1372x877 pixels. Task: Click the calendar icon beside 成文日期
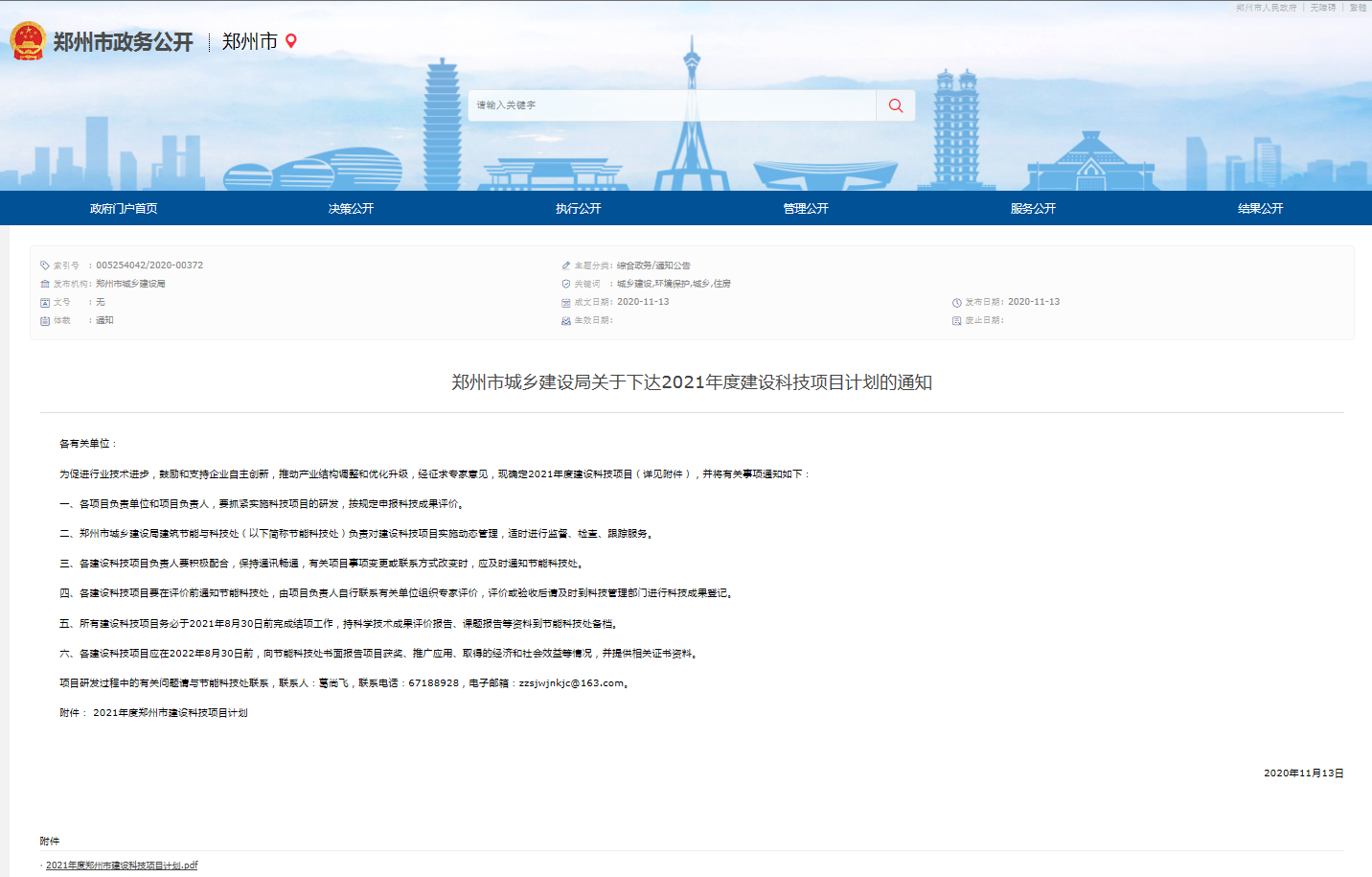click(x=566, y=303)
